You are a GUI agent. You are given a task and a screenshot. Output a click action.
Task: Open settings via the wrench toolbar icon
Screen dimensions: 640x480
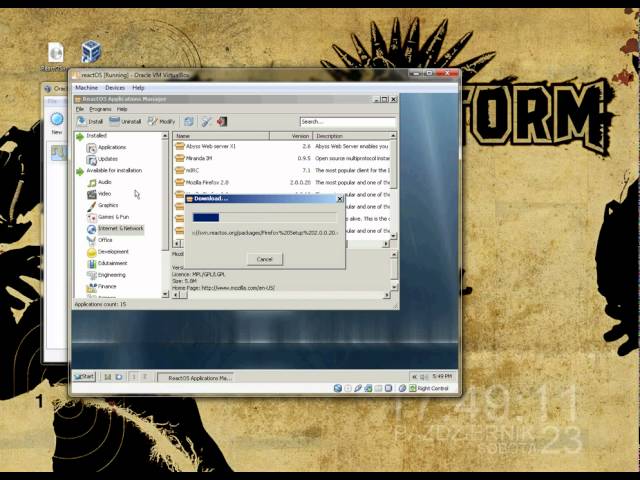tap(206, 121)
